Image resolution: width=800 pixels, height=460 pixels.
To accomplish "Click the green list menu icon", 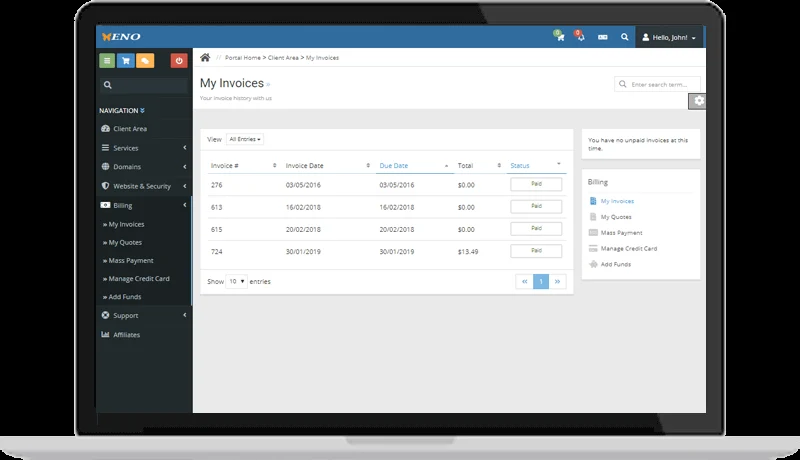I will click(x=107, y=61).
